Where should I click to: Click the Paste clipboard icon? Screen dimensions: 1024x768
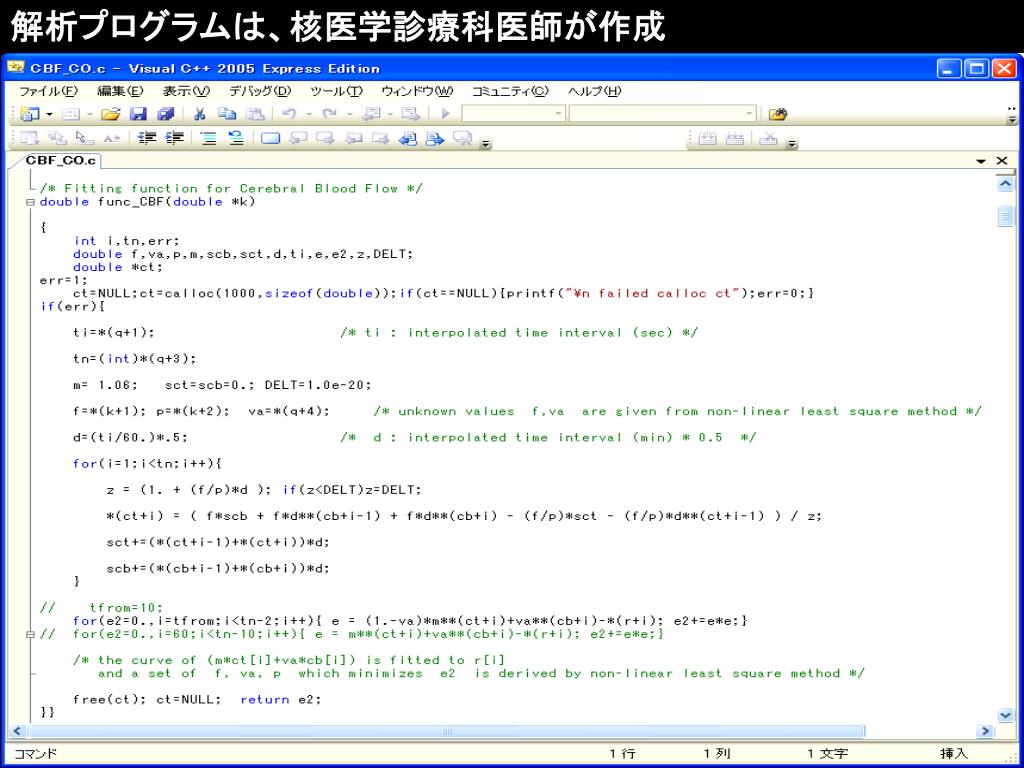tap(254, 114)
